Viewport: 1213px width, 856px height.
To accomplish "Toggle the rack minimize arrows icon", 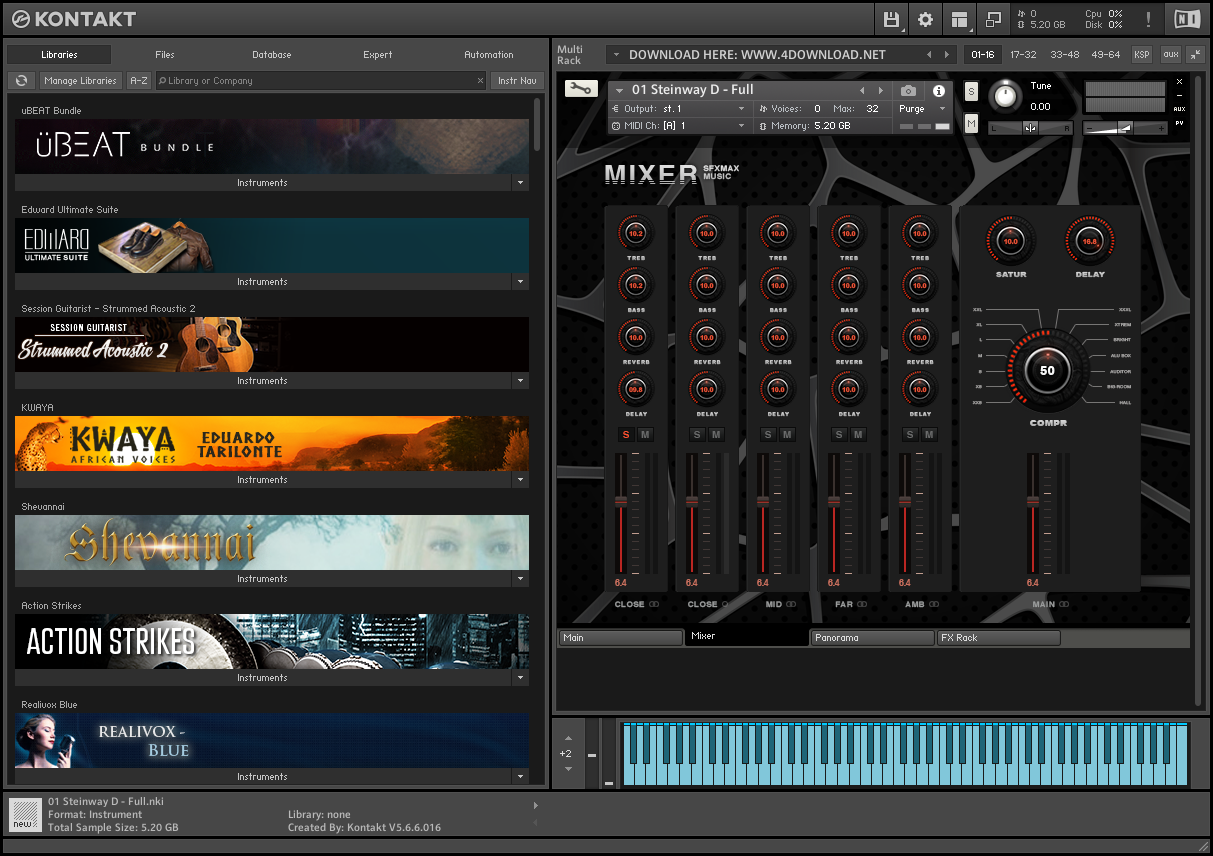I will pyautogui.click(x=1194, y=55).
